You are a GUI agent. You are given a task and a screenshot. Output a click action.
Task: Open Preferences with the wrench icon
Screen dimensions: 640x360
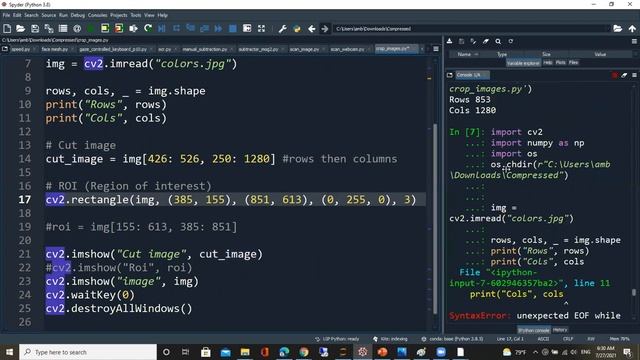coord(282,29)
